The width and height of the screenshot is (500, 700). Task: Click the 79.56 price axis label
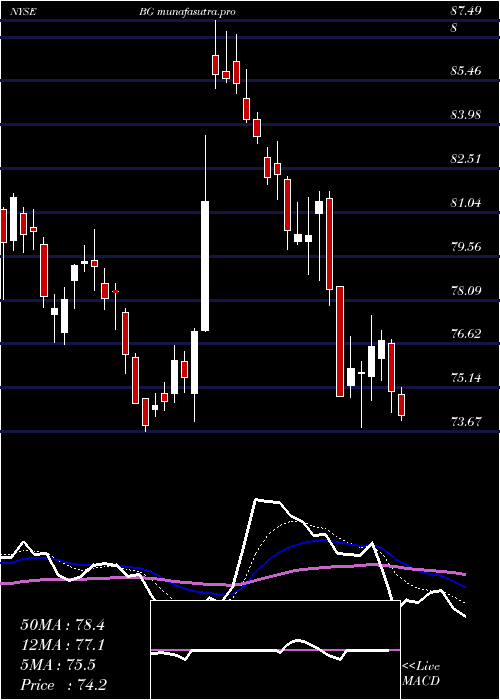(x=467, y=246)
